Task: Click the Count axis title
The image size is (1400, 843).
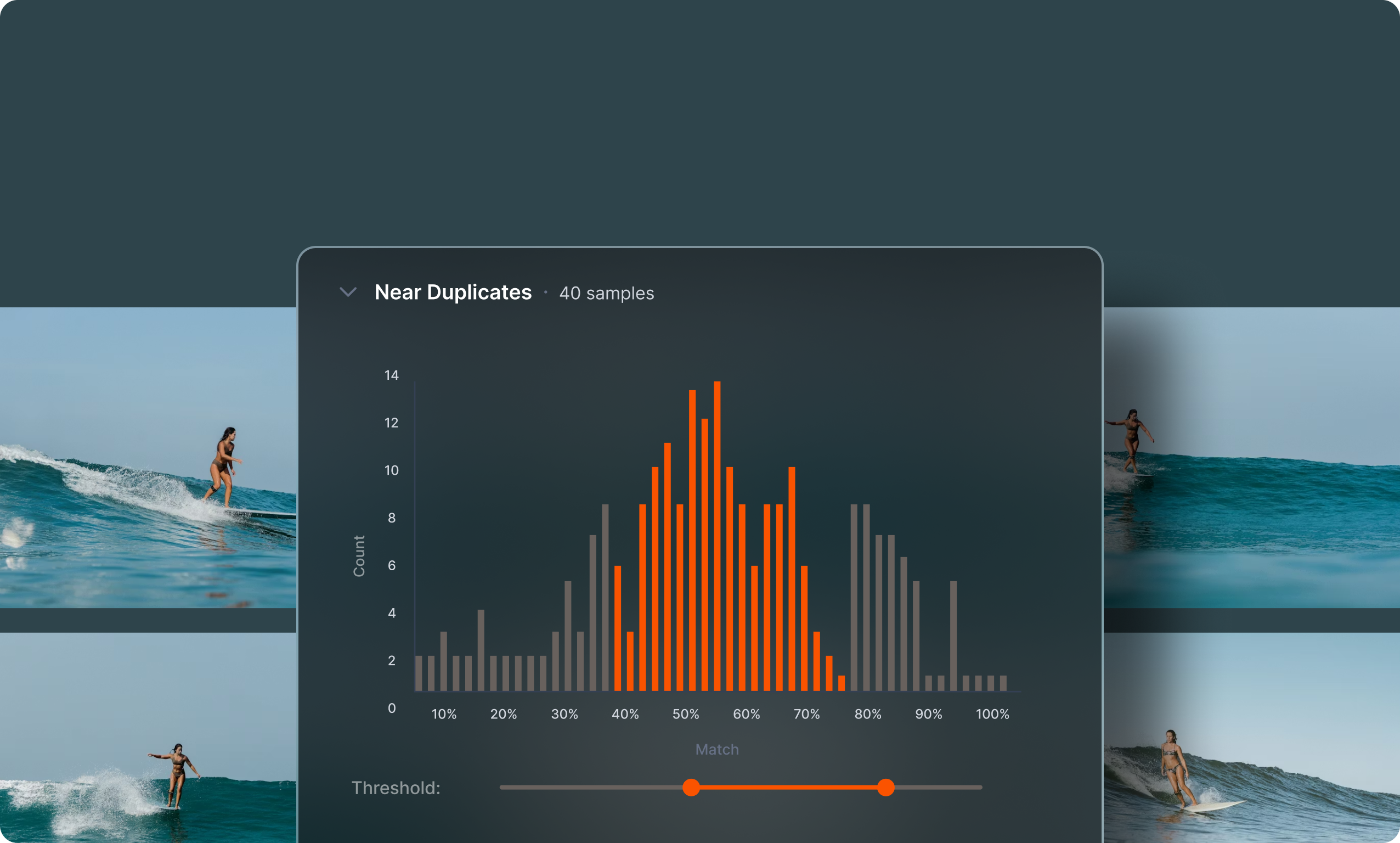Action: coord(359,555)
